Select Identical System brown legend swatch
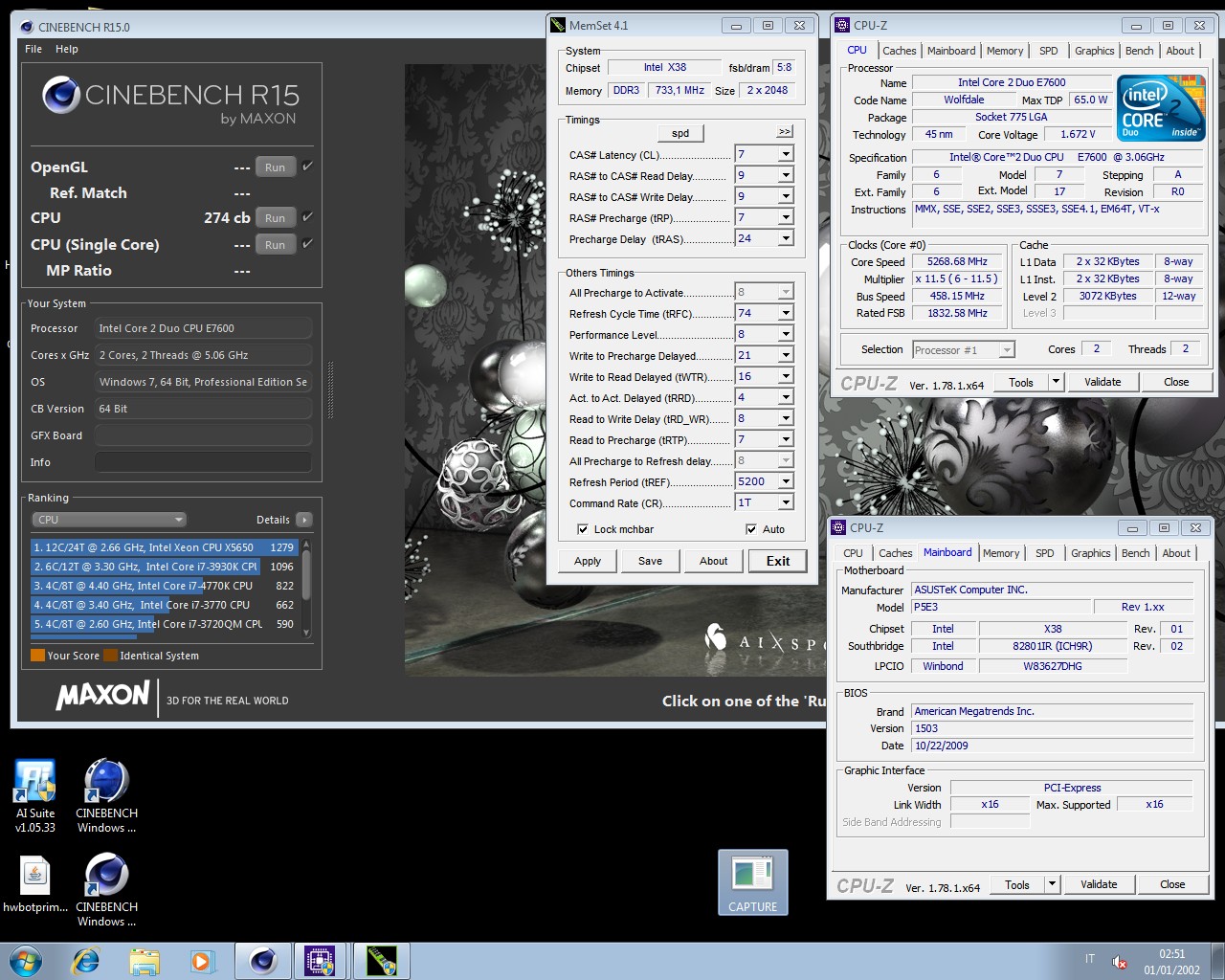This screenshot has width=1225, height=980. pyautogui.click(x=110, y=656)
